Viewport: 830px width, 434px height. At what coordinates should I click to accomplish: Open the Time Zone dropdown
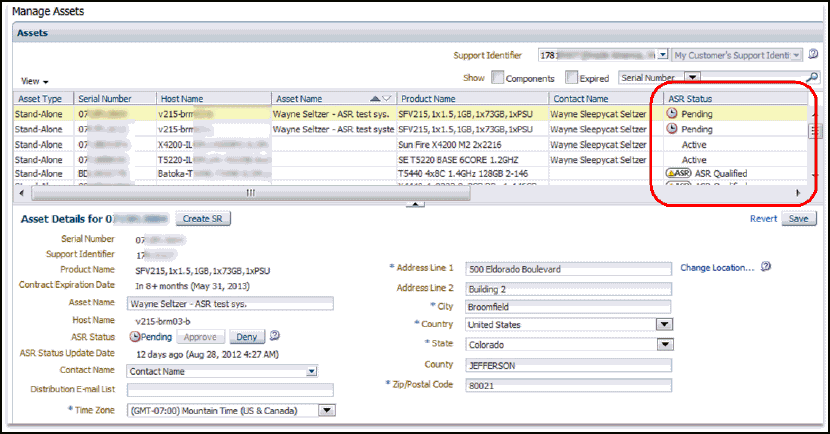[x=327, y=410]
